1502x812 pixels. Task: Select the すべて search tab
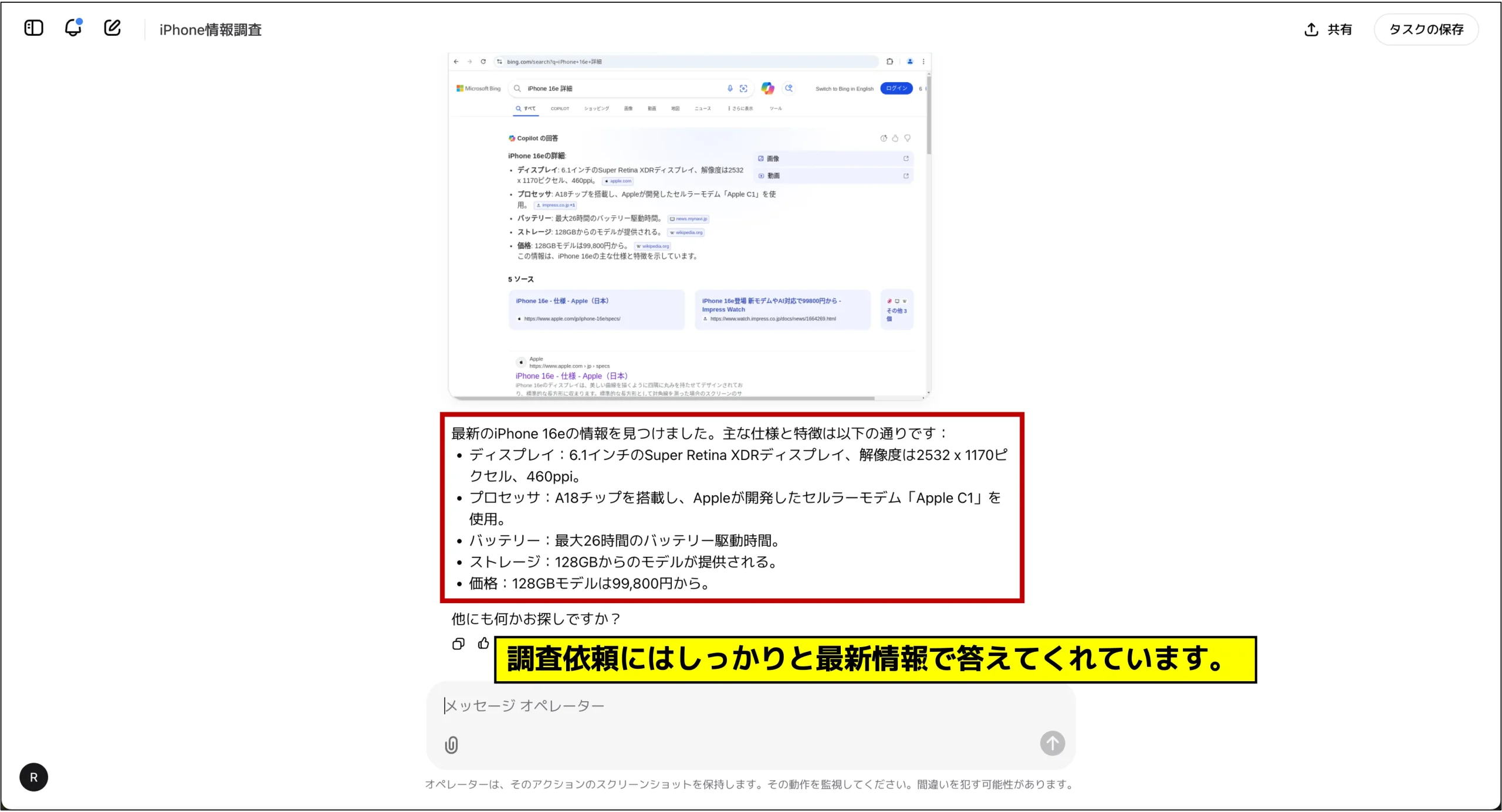[526, 109]
